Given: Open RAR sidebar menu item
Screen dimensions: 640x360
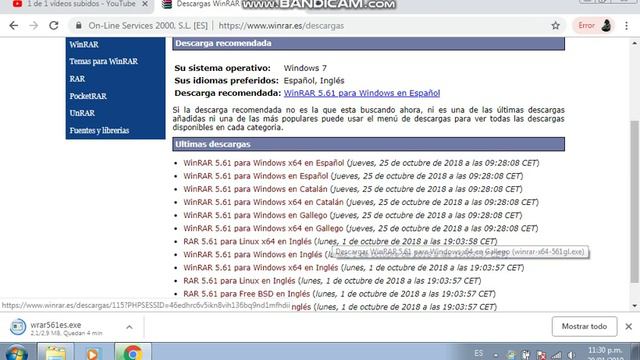Looking at the screenshot, I should [x=77, y=79].
